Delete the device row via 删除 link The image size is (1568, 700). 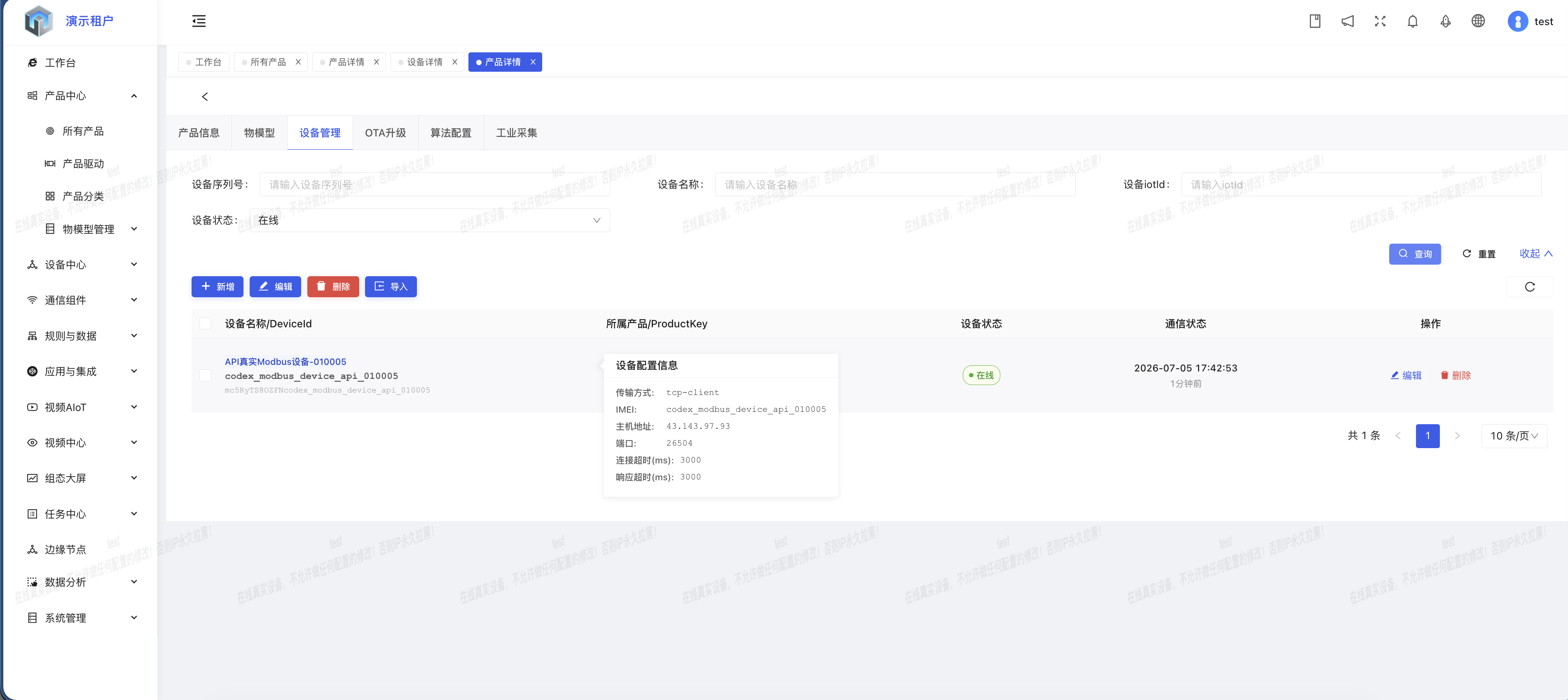pyautogui.click(x=1456, y=375)
